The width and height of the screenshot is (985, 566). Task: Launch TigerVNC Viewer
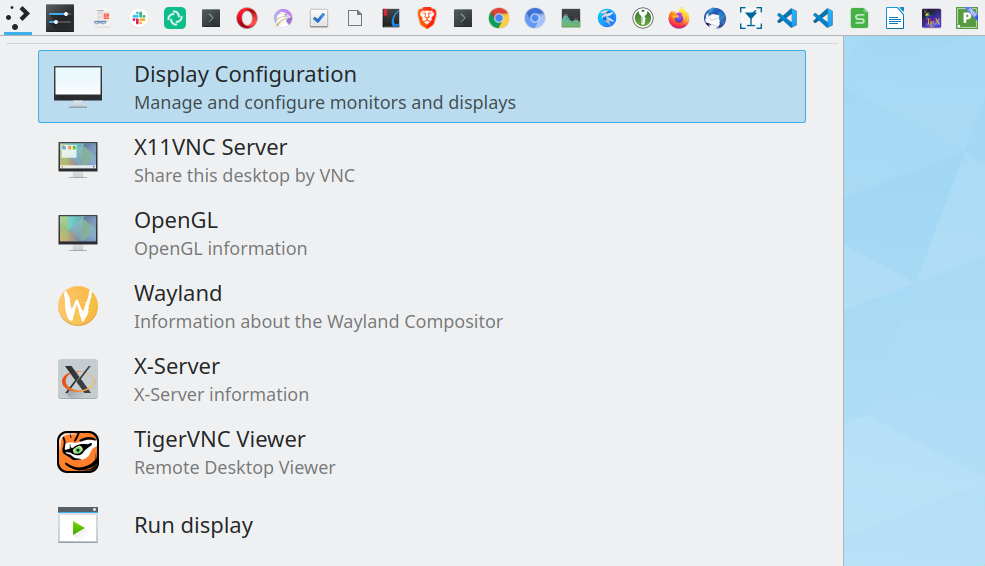[422, 452]
